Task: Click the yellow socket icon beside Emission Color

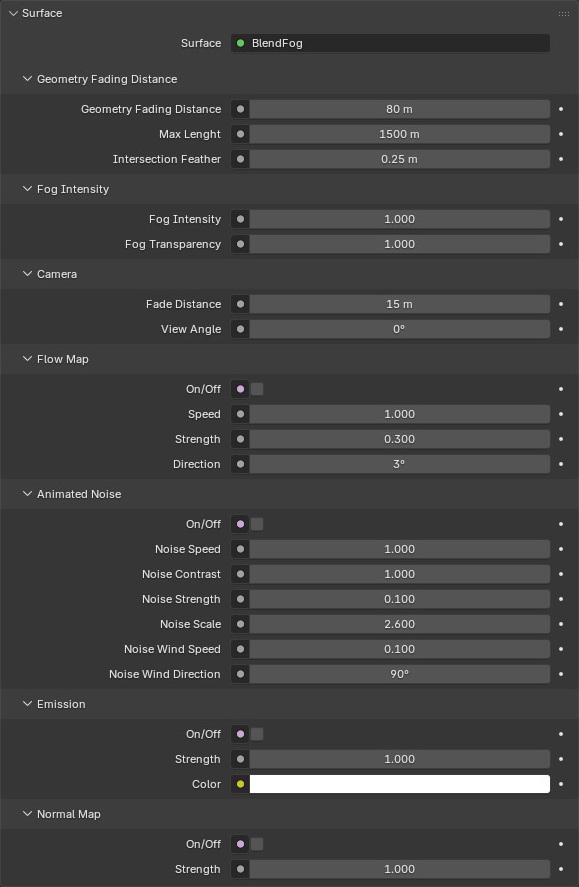Action: 240,784
